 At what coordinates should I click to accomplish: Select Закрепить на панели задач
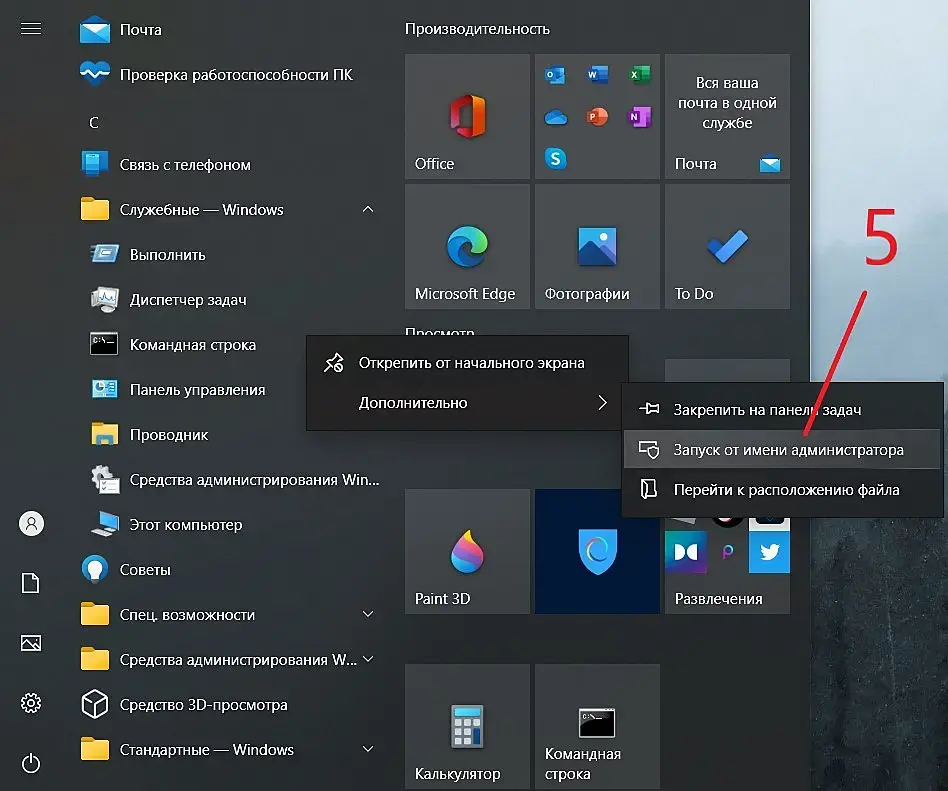coord(783,409)
